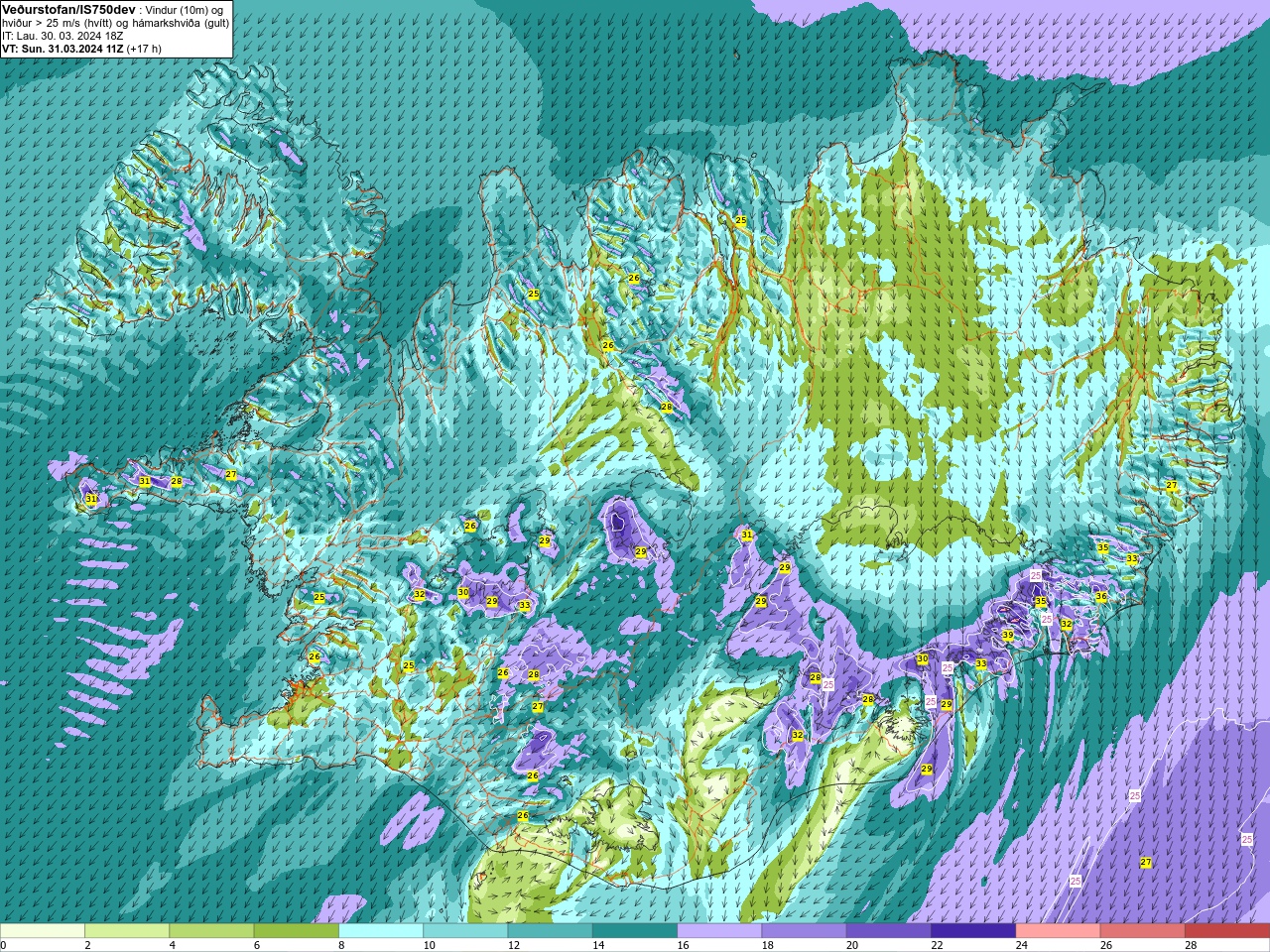The height and width of the screenshot is (952, 1270).
Task: Click the 12–14 m/s teal legend swatch
Action: pos(550,931)
